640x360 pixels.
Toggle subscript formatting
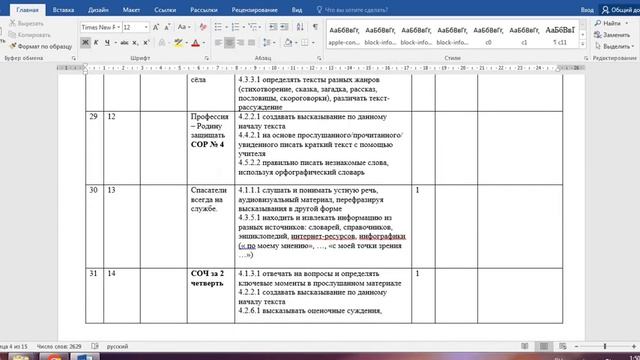point(135,42)
